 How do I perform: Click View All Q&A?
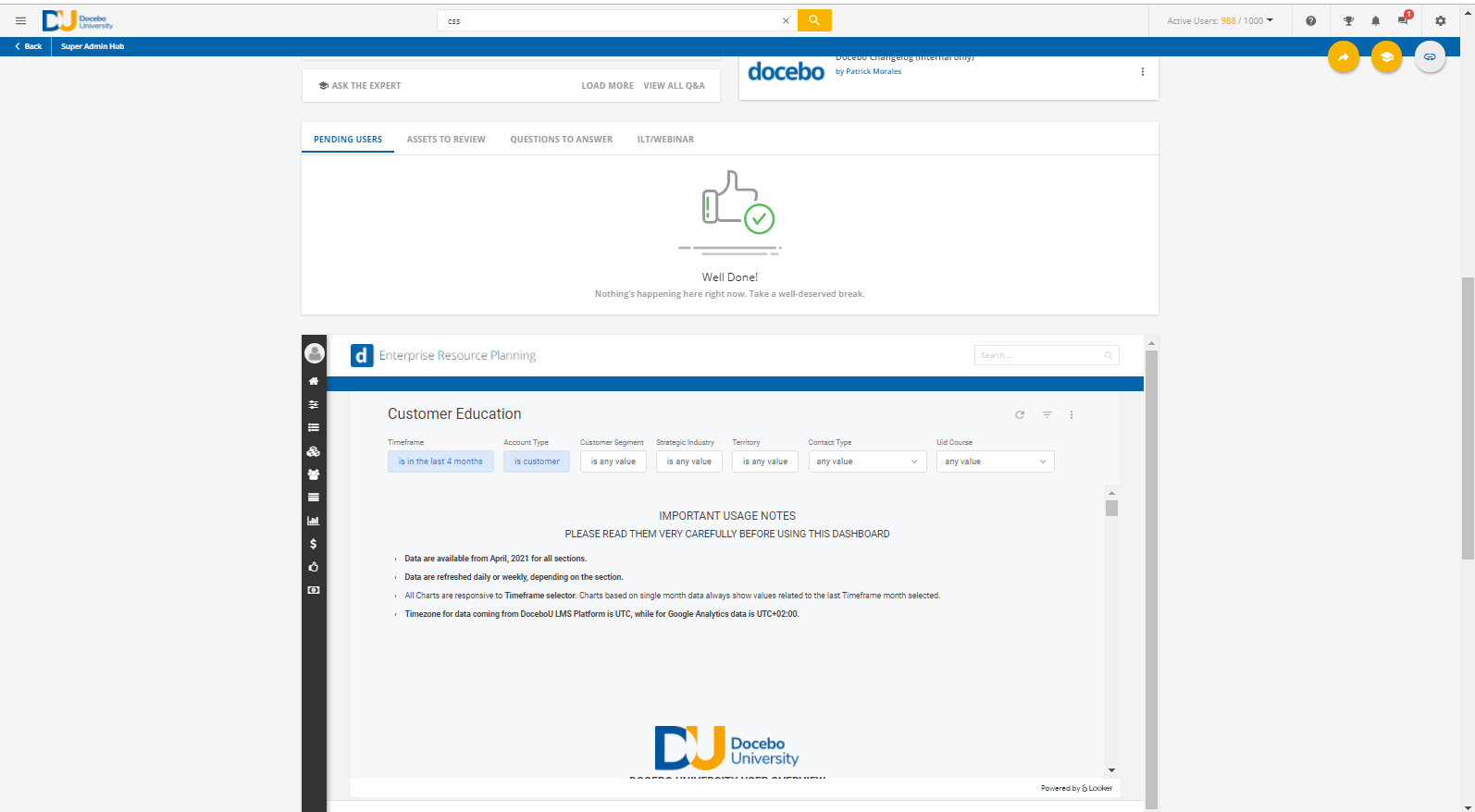click(674, 85)
